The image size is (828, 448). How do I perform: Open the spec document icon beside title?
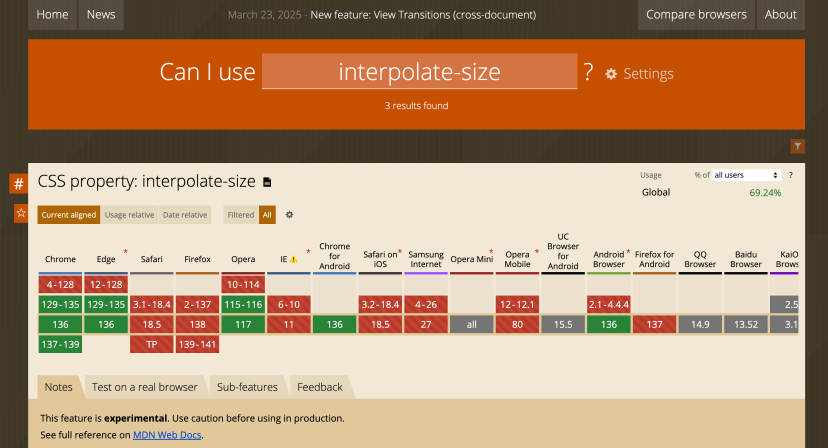pyautogui.click(x=267, y=182)
